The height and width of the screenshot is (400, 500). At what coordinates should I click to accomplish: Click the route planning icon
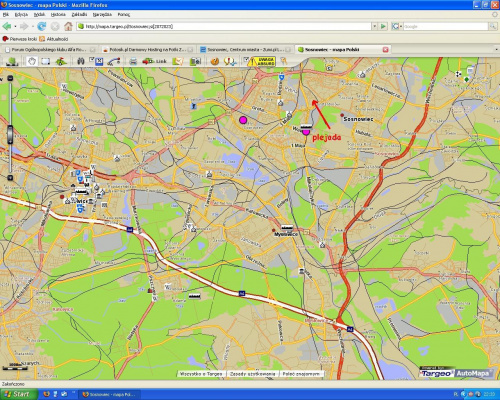click(x=114, y=62)
